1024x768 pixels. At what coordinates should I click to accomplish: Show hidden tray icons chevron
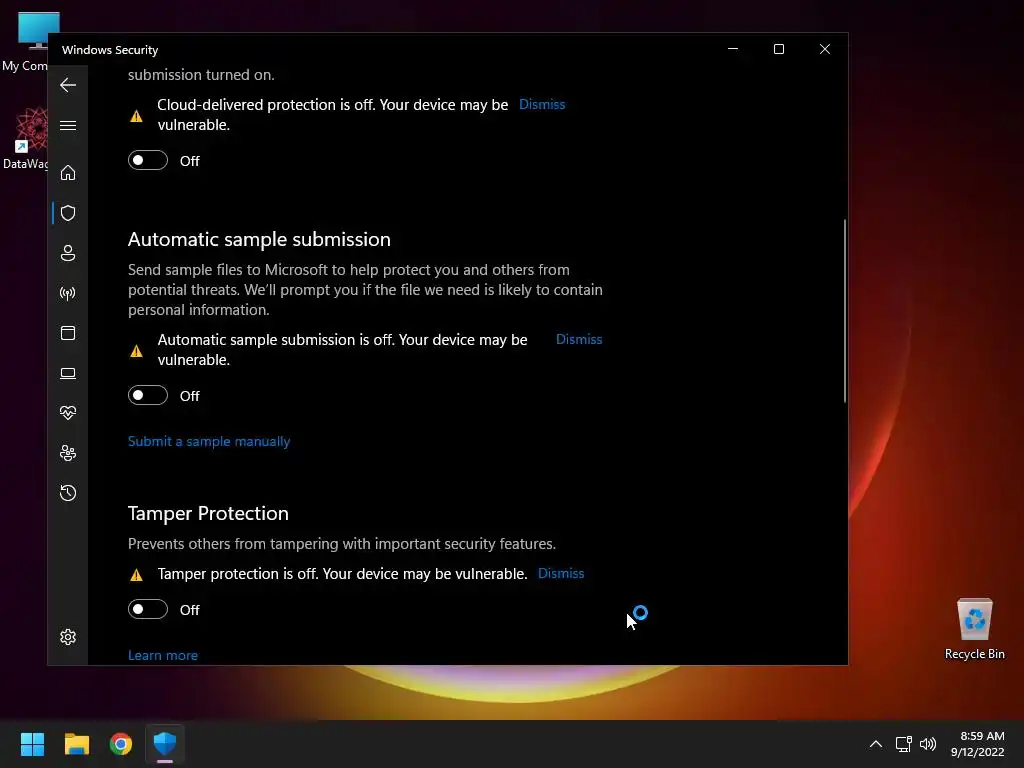pos(876,744)
